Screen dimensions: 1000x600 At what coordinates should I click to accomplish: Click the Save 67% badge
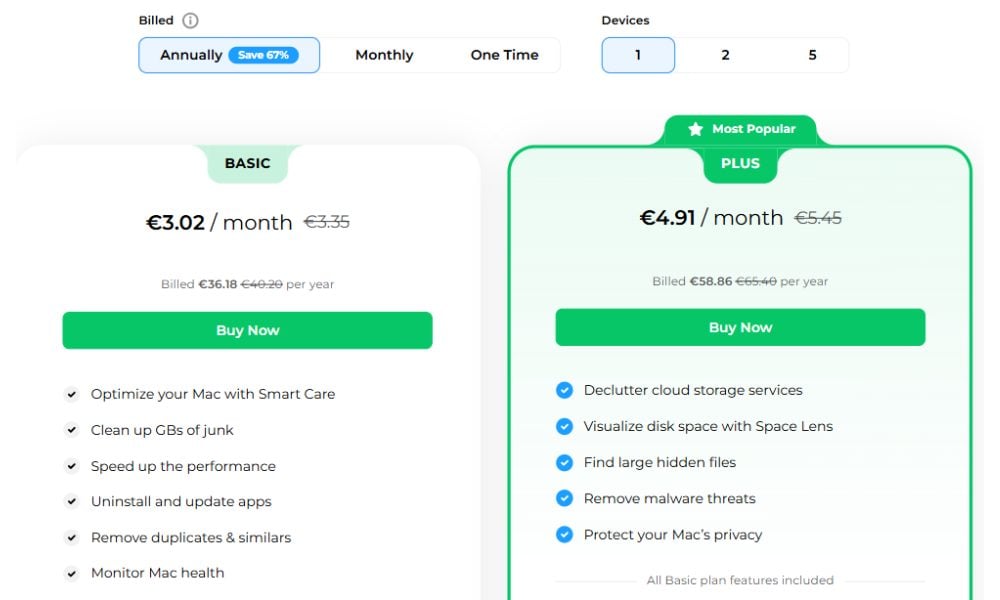coord(263,55)
